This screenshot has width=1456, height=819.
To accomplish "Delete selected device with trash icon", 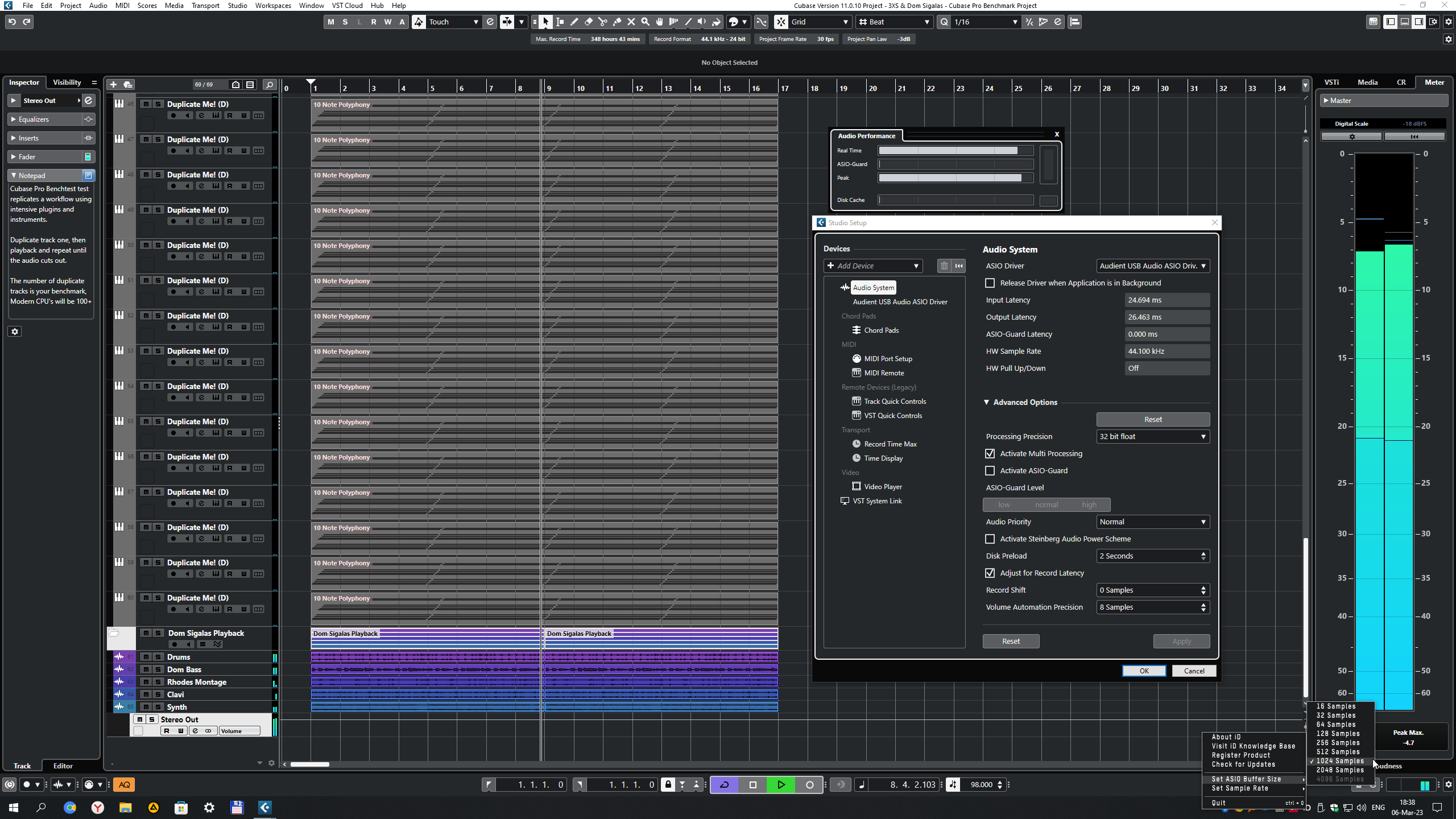I will (x=944, y=266).
